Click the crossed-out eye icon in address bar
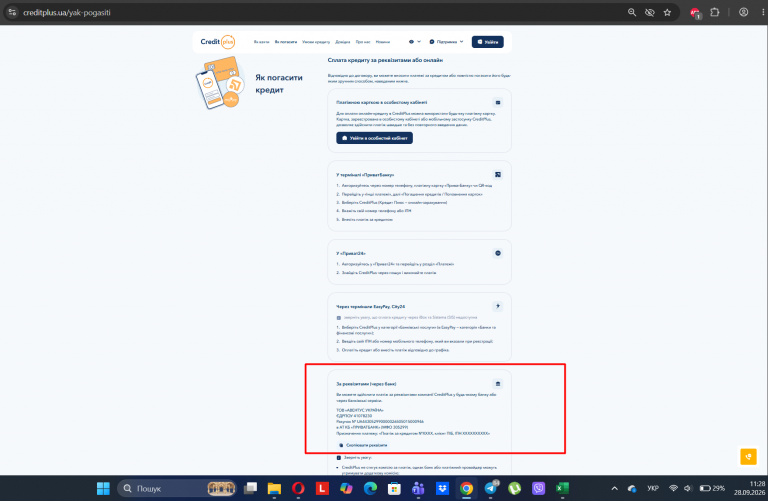 click(649, 12)
